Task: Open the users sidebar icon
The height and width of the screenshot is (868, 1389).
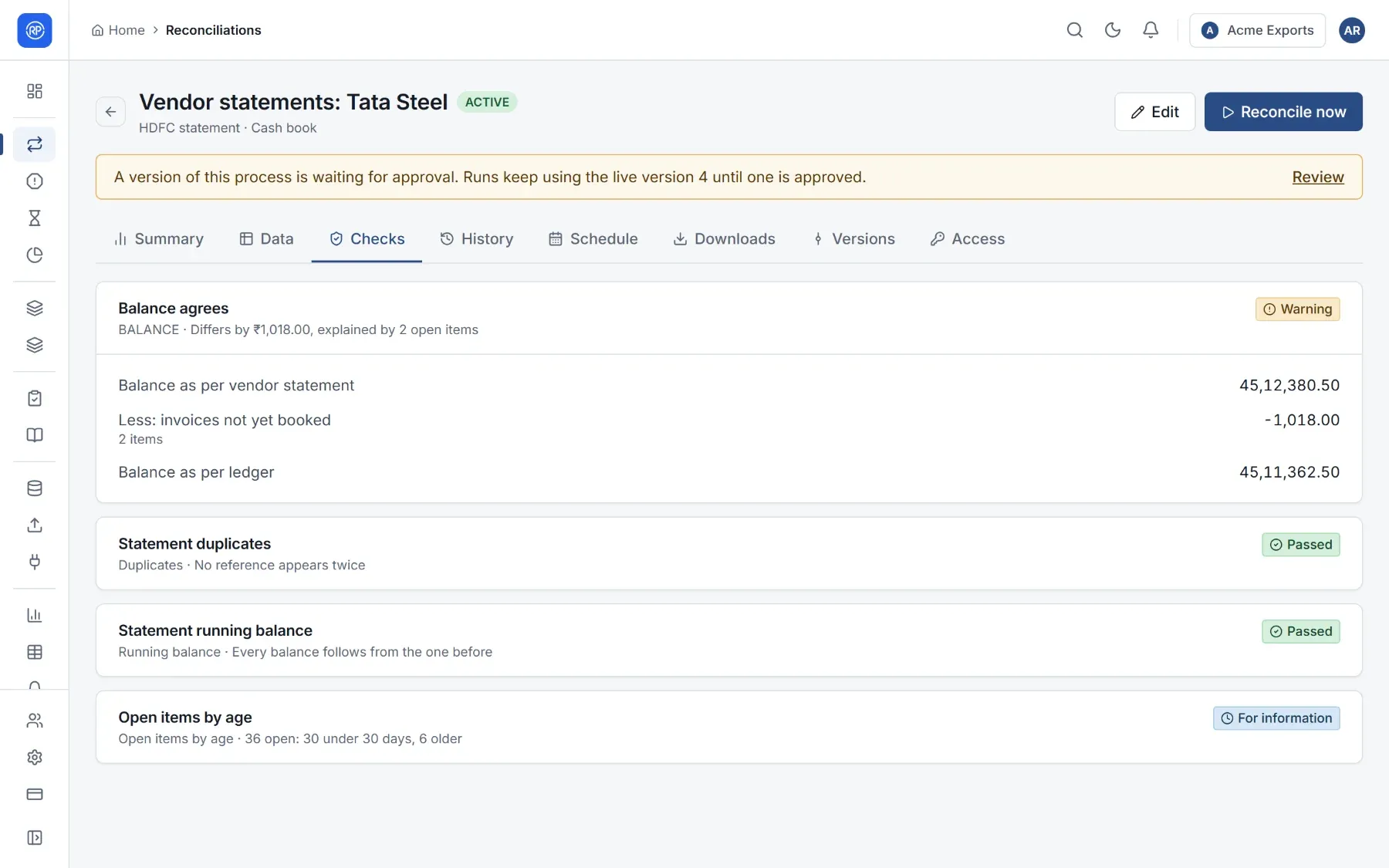Action: (34, 721)
